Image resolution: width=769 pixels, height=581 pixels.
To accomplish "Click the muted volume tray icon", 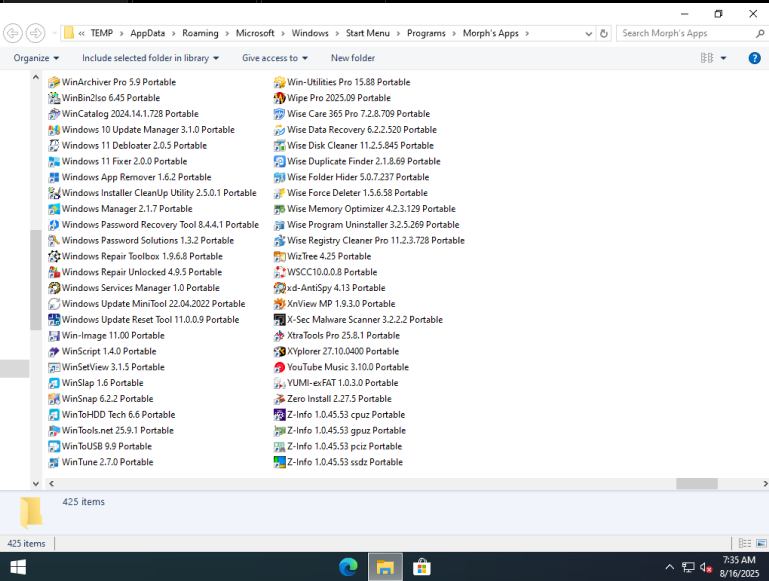I will click(x=706, y=567).
